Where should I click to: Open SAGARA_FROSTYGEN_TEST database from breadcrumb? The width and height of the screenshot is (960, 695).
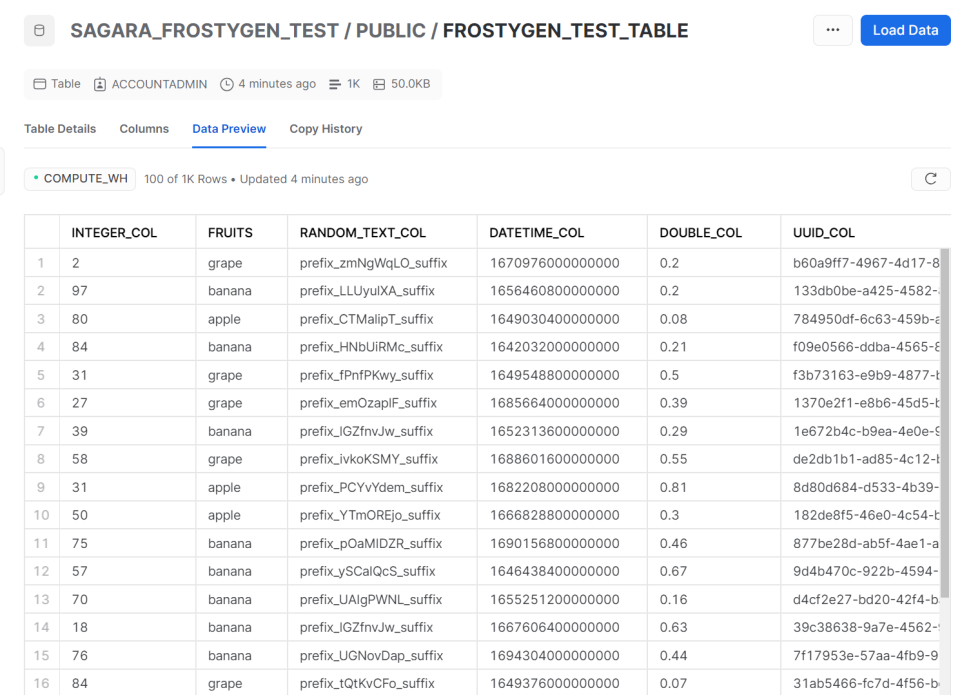tap(204, 30)
